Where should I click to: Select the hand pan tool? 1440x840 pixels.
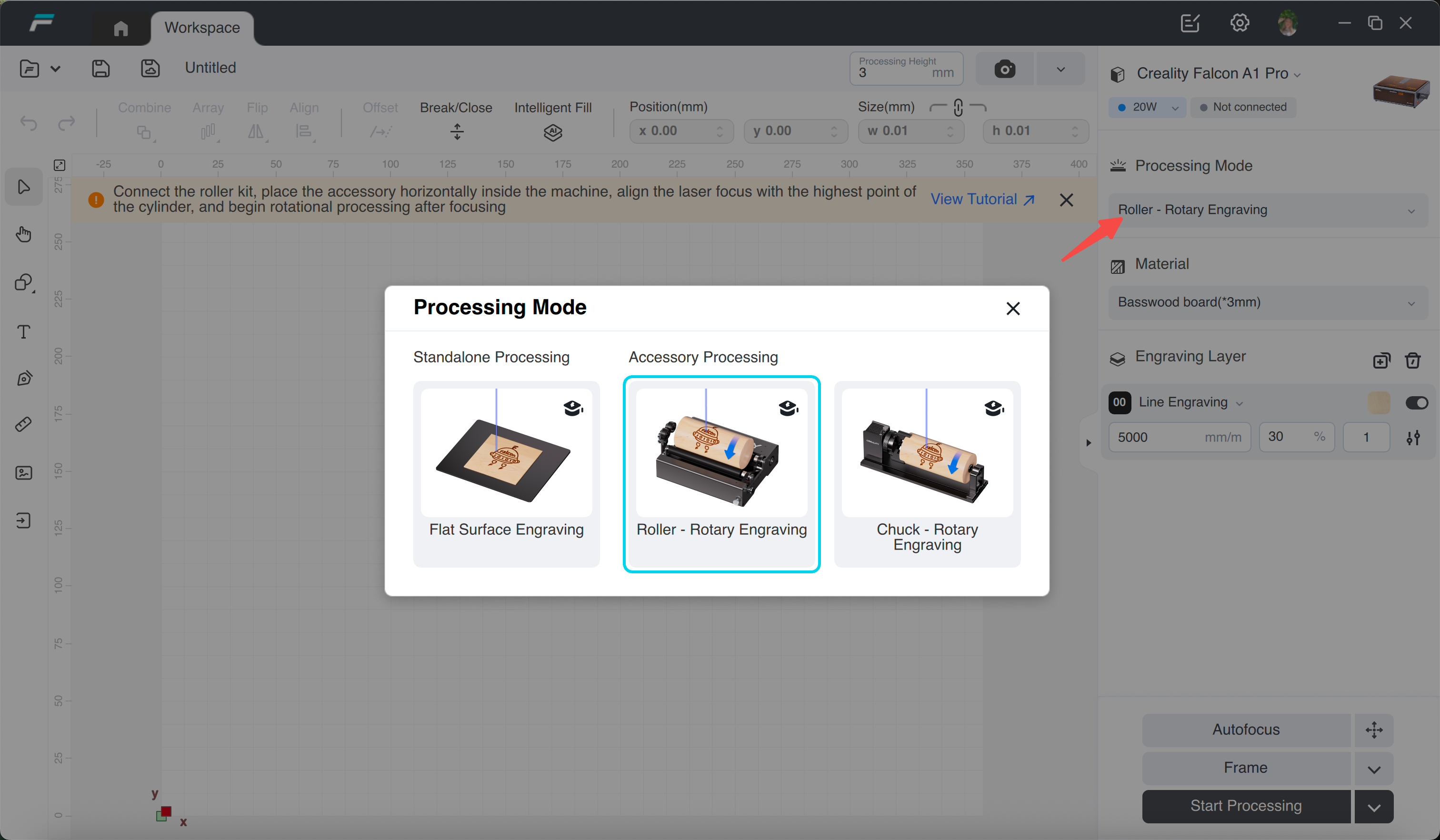tap(23, 234)
